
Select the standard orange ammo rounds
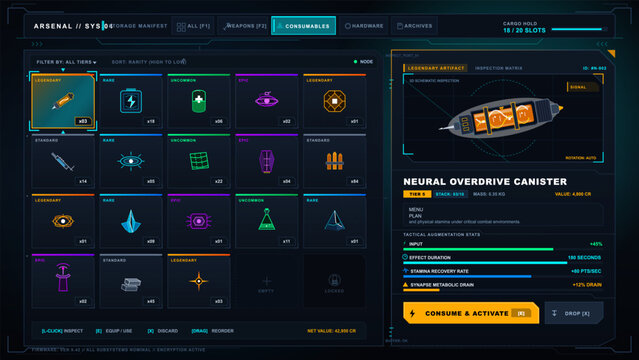(x=335, y=161)
